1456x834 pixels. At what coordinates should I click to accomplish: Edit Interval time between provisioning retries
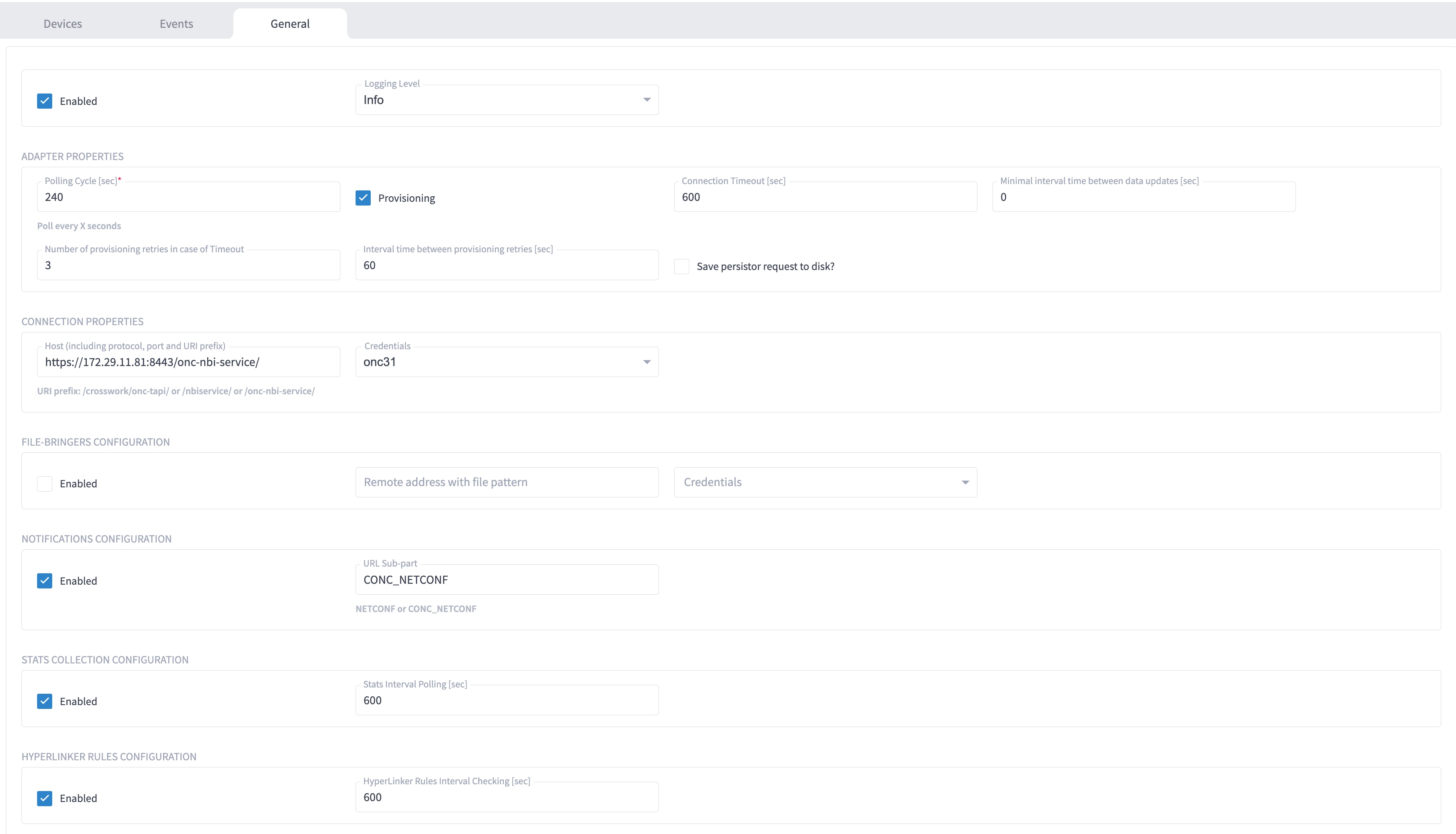click(x=507, y=265)
